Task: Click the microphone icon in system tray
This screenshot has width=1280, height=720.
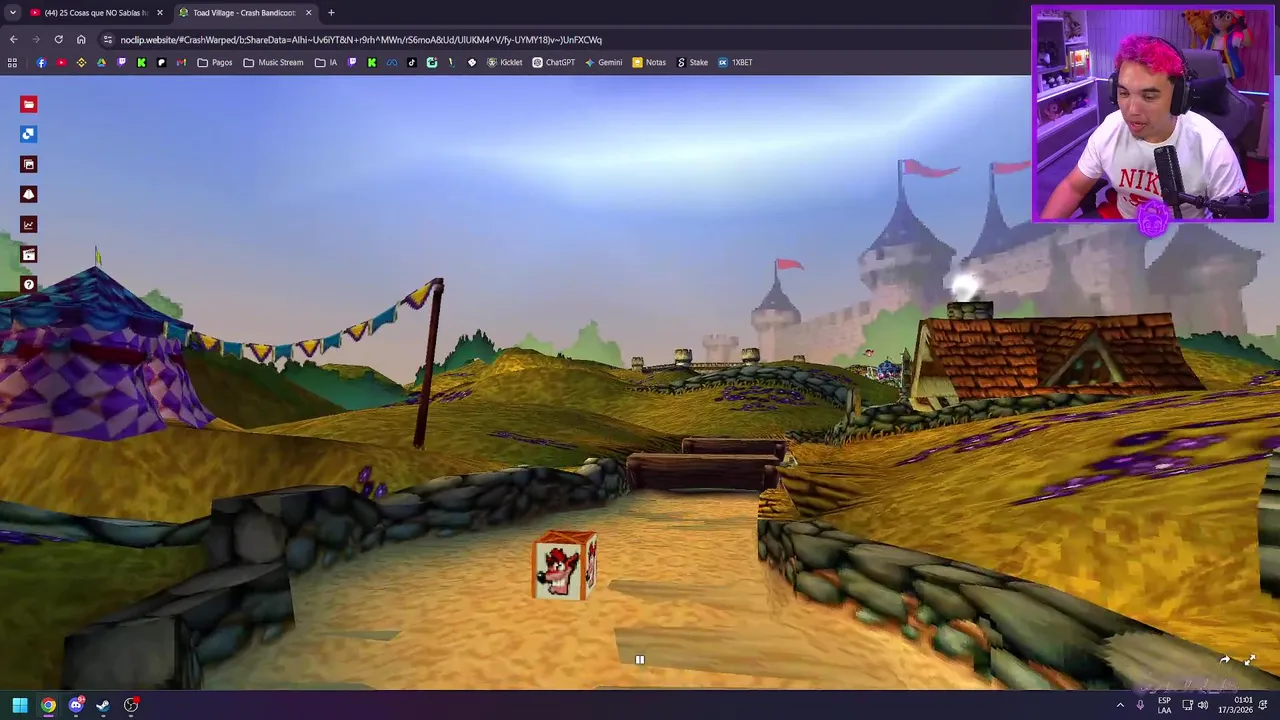Action: [1140, 705]
